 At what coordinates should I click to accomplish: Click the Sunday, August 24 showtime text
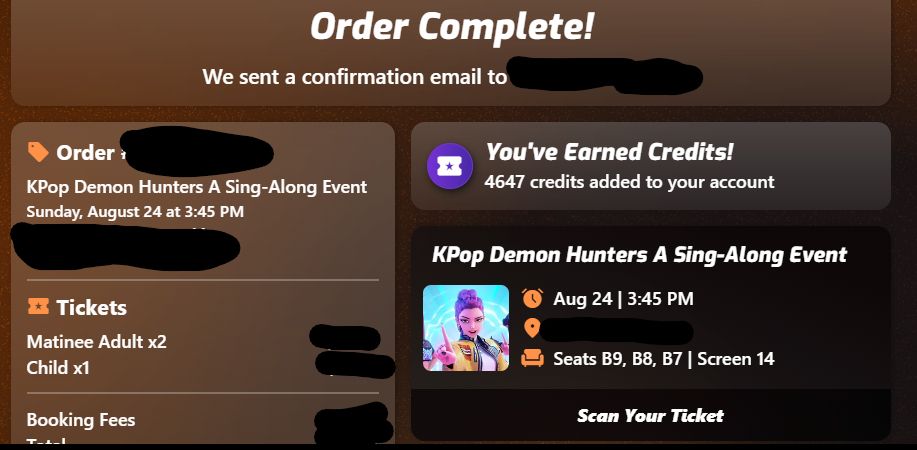pos(135,212)
